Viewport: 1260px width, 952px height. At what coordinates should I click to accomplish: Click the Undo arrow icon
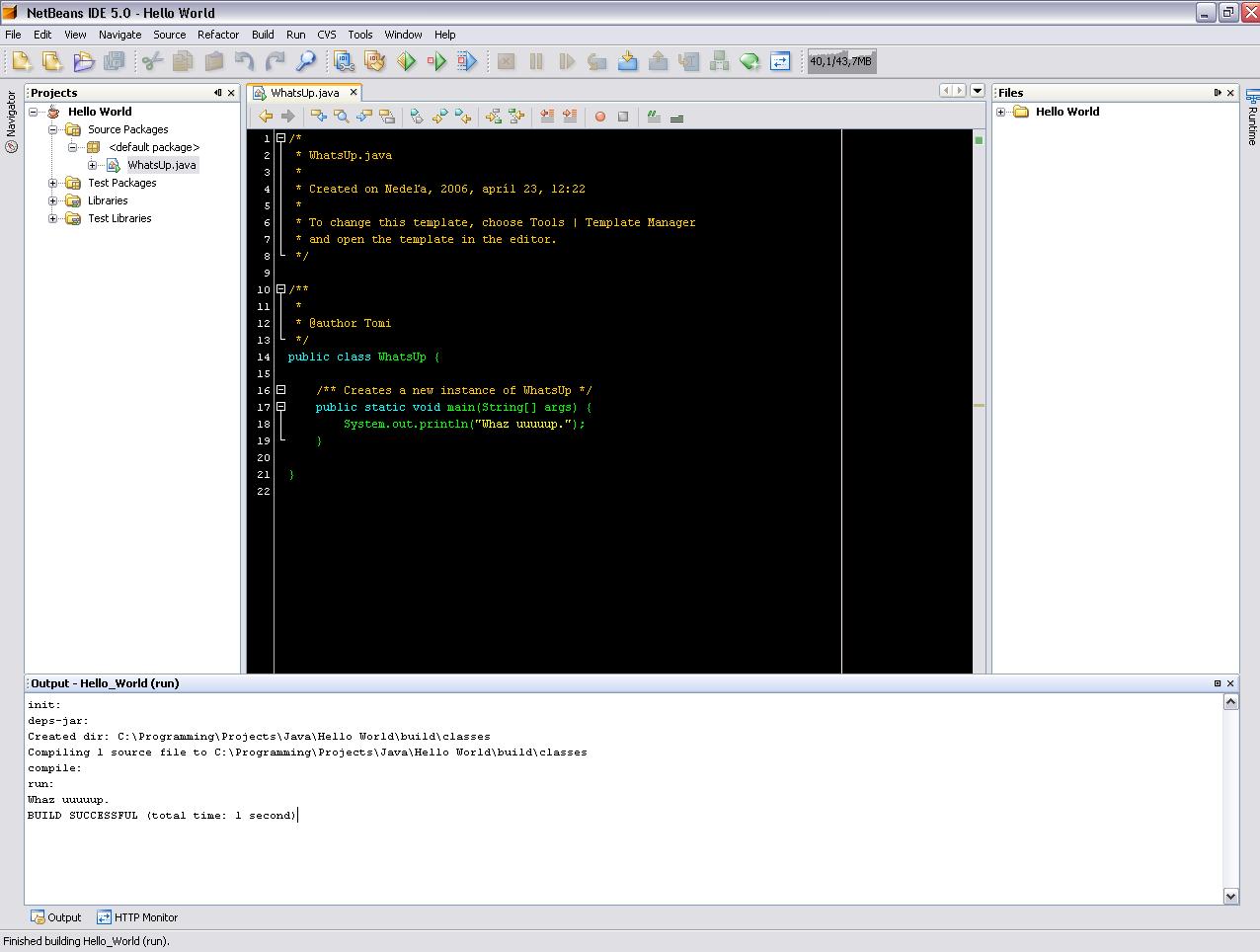pos(244,61)
